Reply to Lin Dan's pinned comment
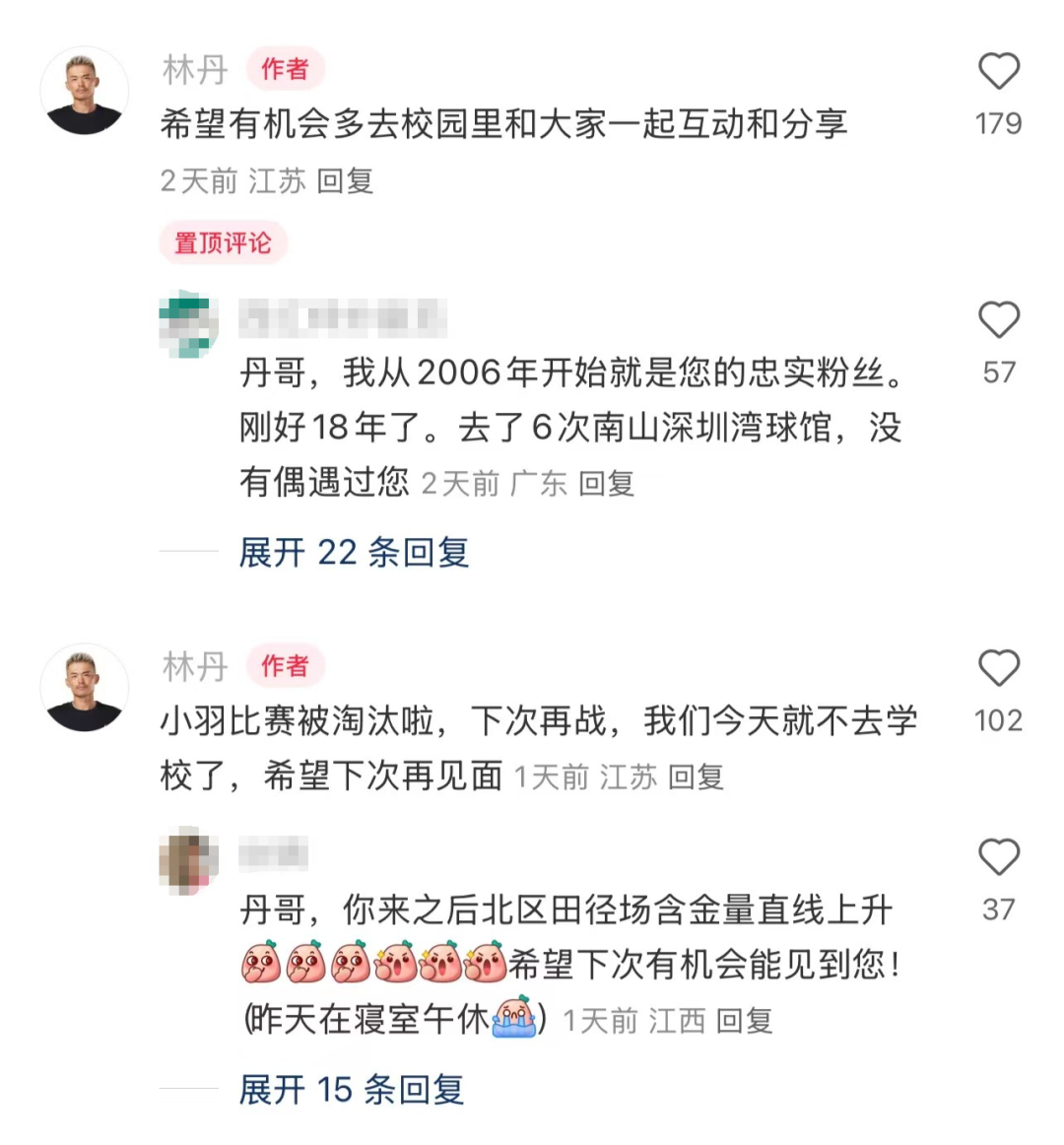 345,181
